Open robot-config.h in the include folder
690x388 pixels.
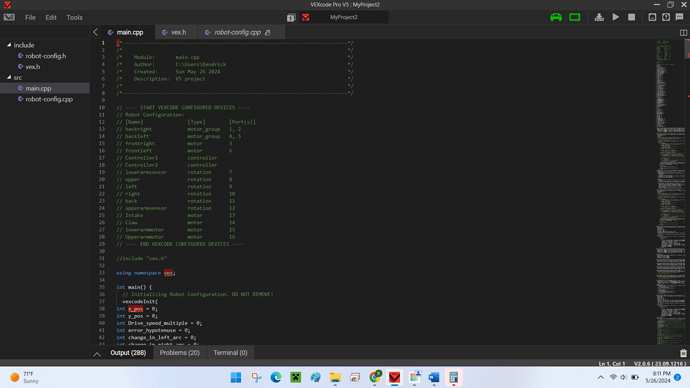(x=45, y=56)
